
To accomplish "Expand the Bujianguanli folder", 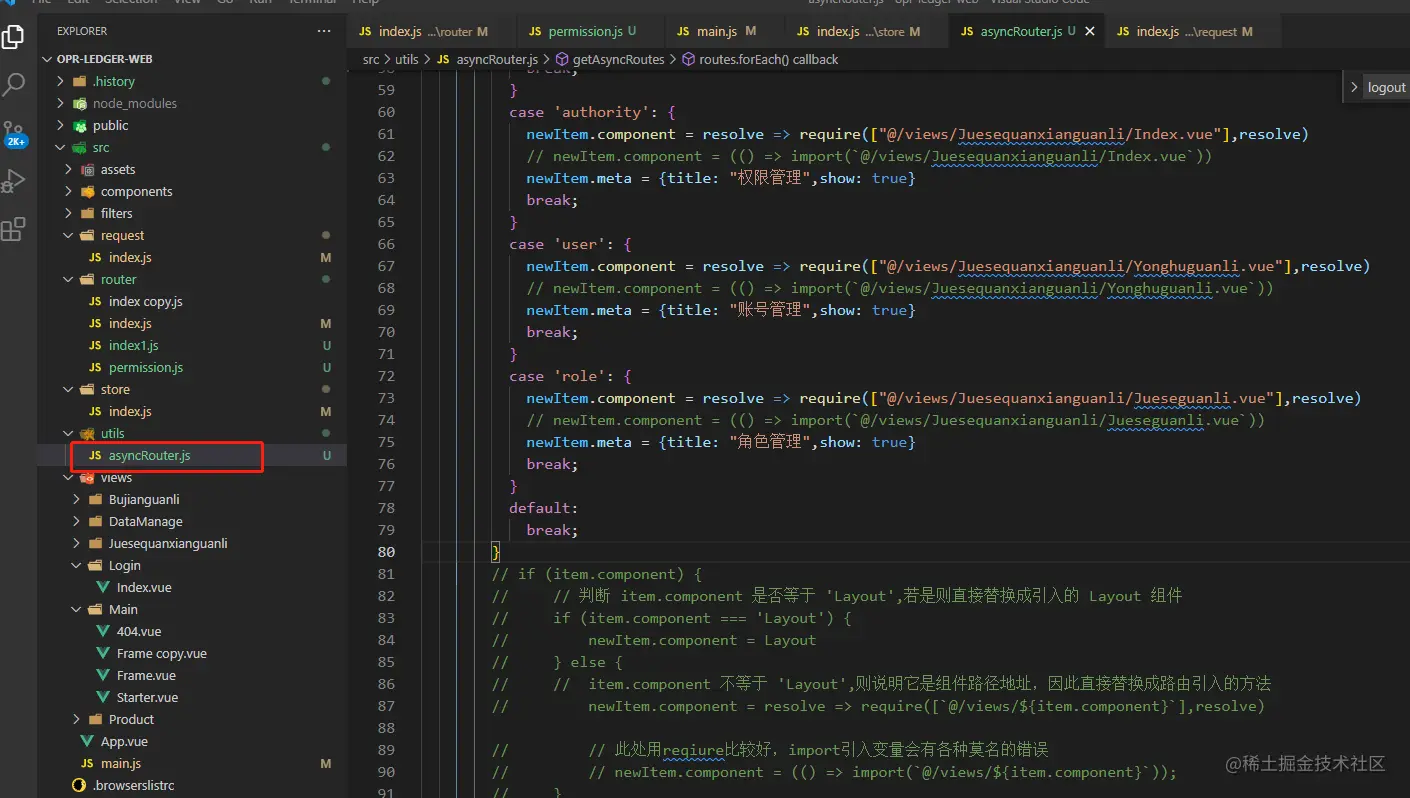I will [77, 499].
